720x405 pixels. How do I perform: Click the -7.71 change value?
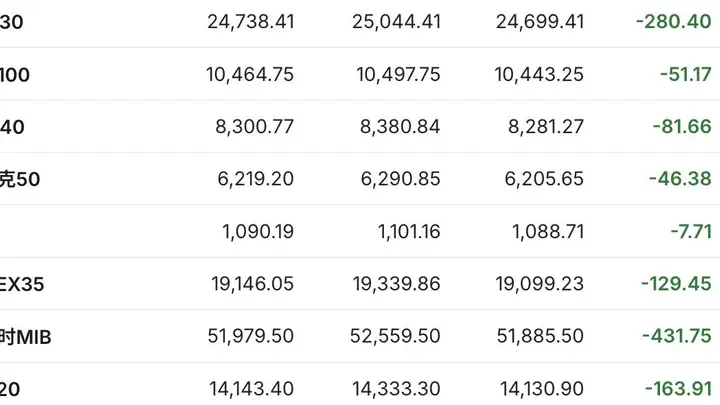[x=691, y=231]
